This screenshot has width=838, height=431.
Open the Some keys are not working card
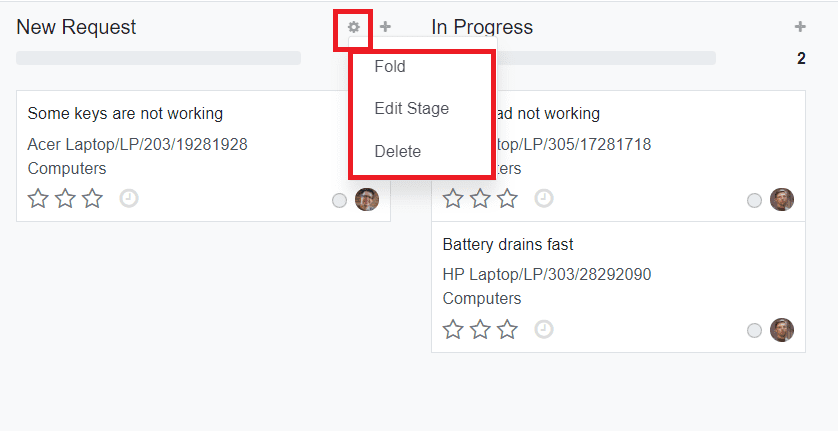coord(125,113)
